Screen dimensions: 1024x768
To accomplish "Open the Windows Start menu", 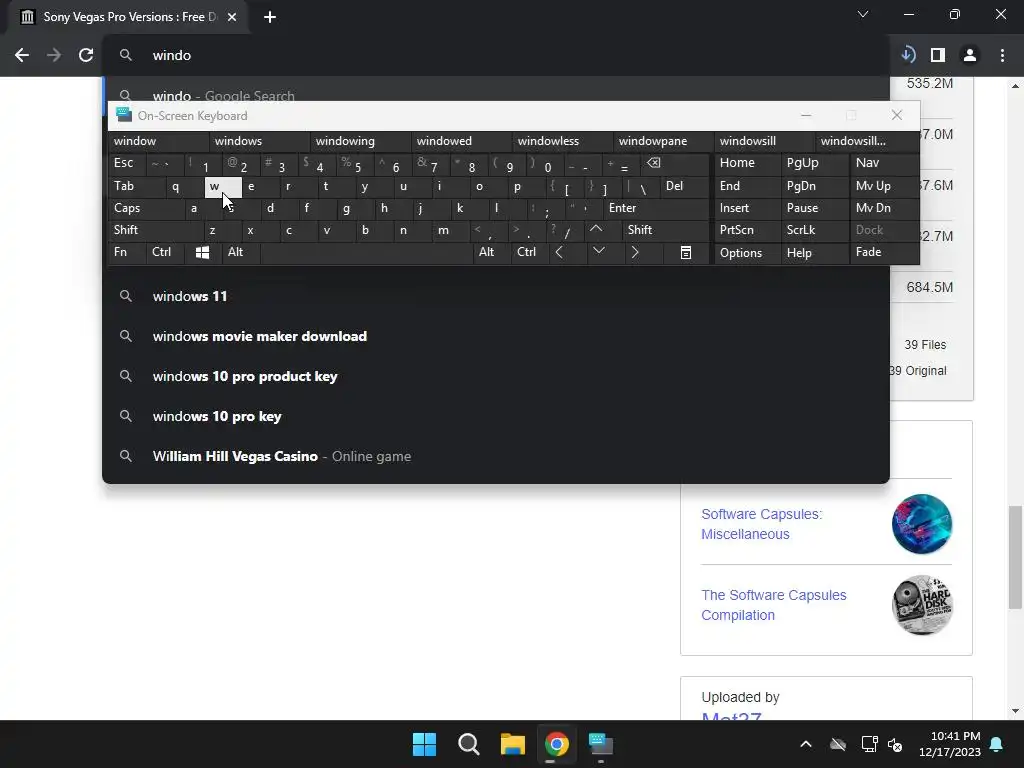I will click(x=424, y=744).
